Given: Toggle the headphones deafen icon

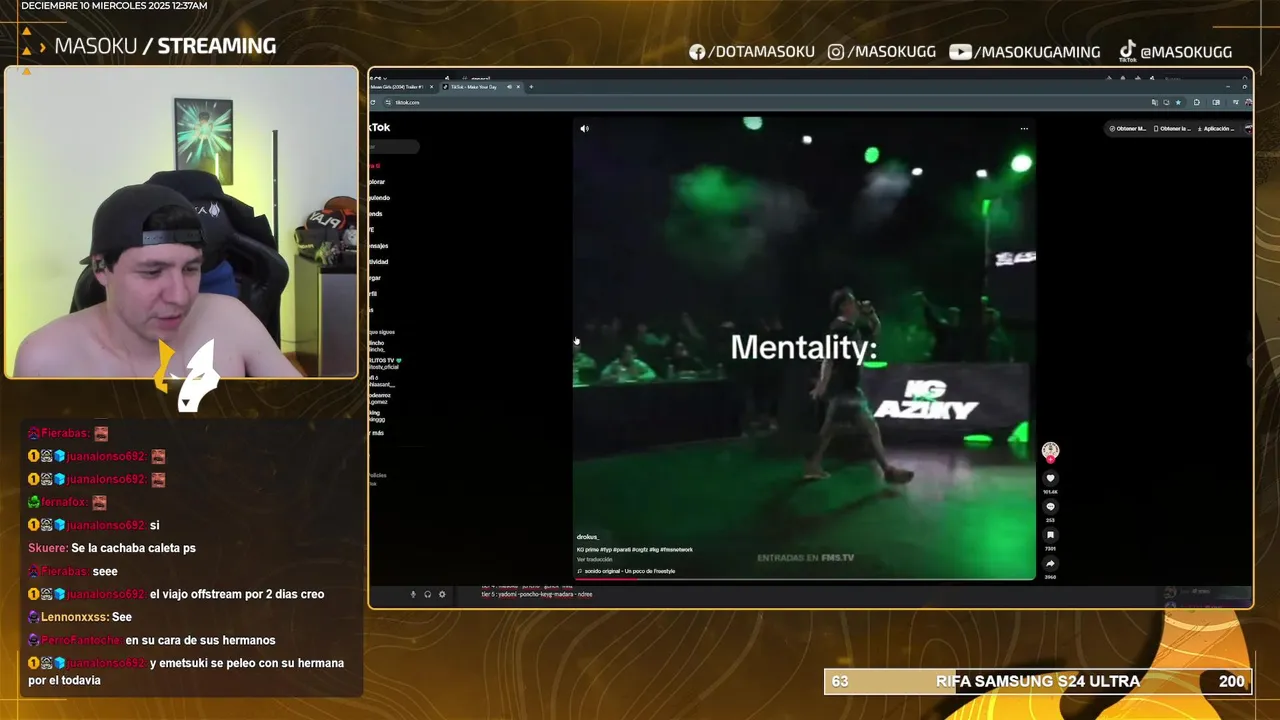Looking at the screenshot, I should pyautogui.click(x=427, y=594).
